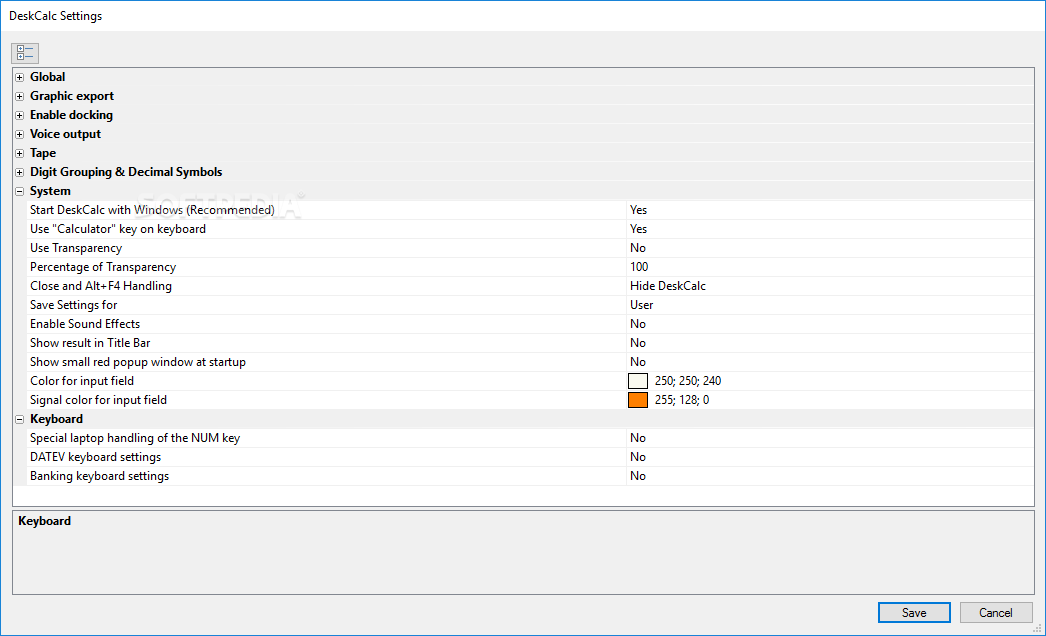Select the Voice output category label
The height and width of the screenshot is (636, 1046).
point(65,134)
